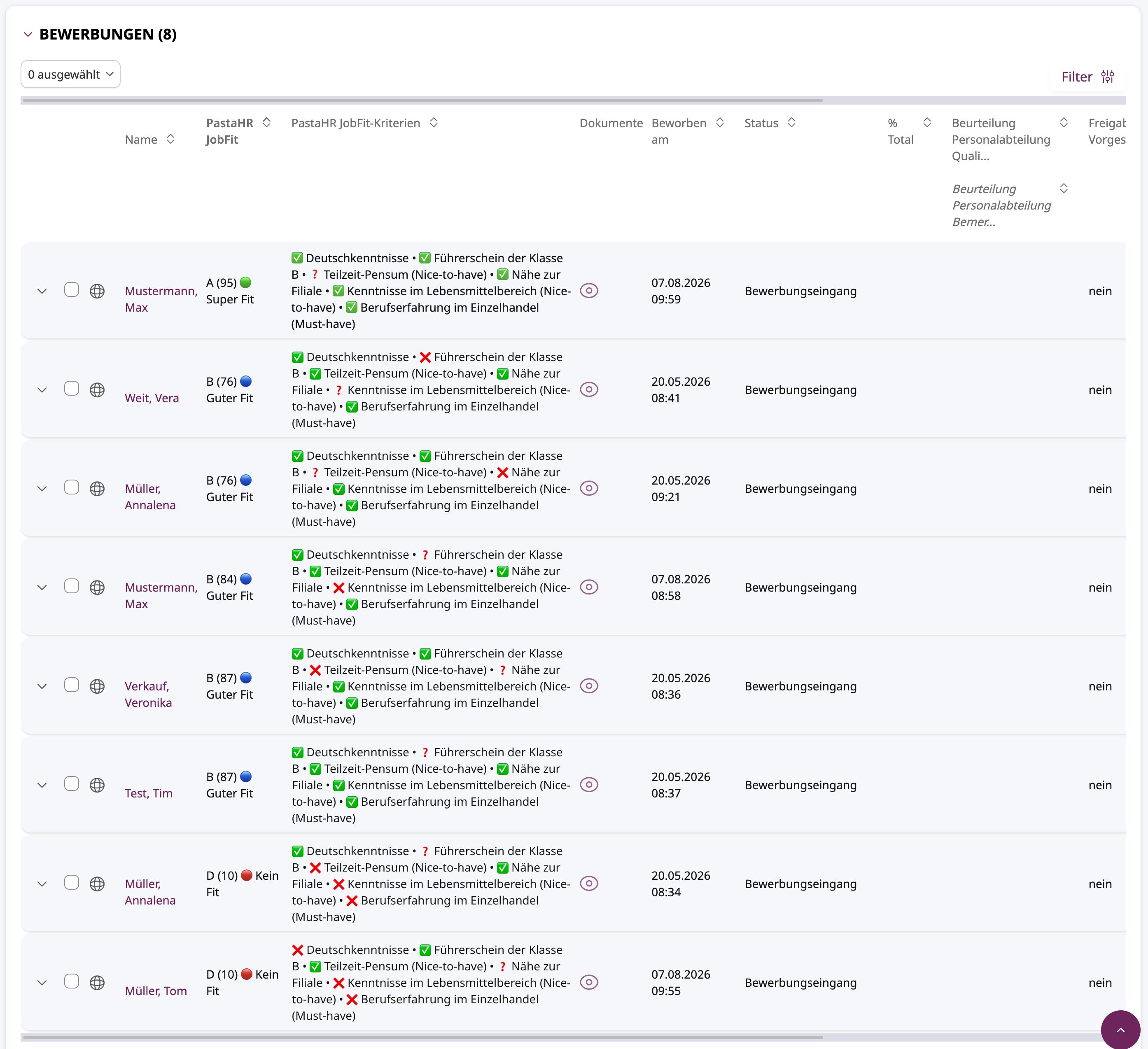1148x1049 pixels.
Task: Select checkbox for Verkauf, Veronika
Action: click(72, 685)
